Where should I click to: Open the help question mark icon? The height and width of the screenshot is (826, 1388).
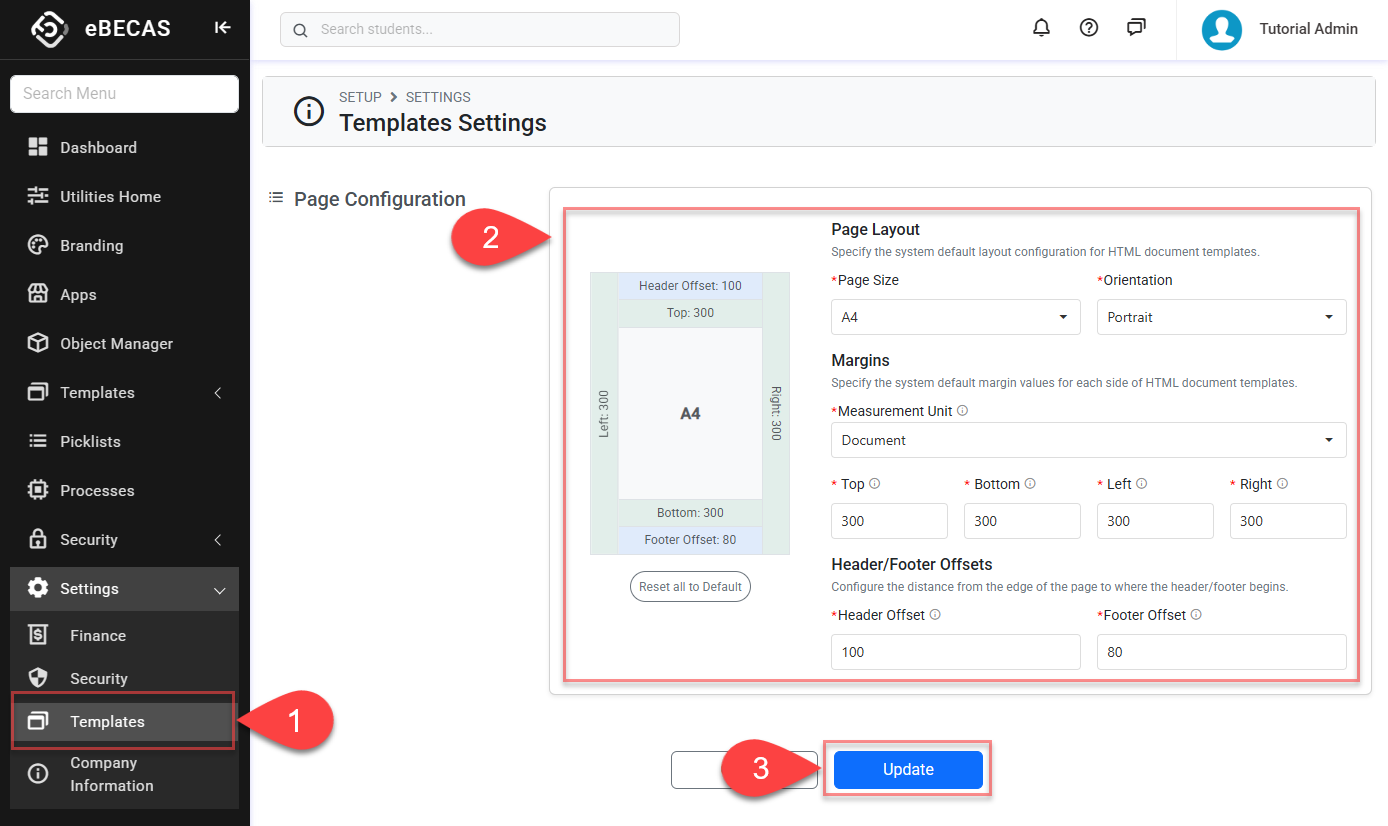1089,28
